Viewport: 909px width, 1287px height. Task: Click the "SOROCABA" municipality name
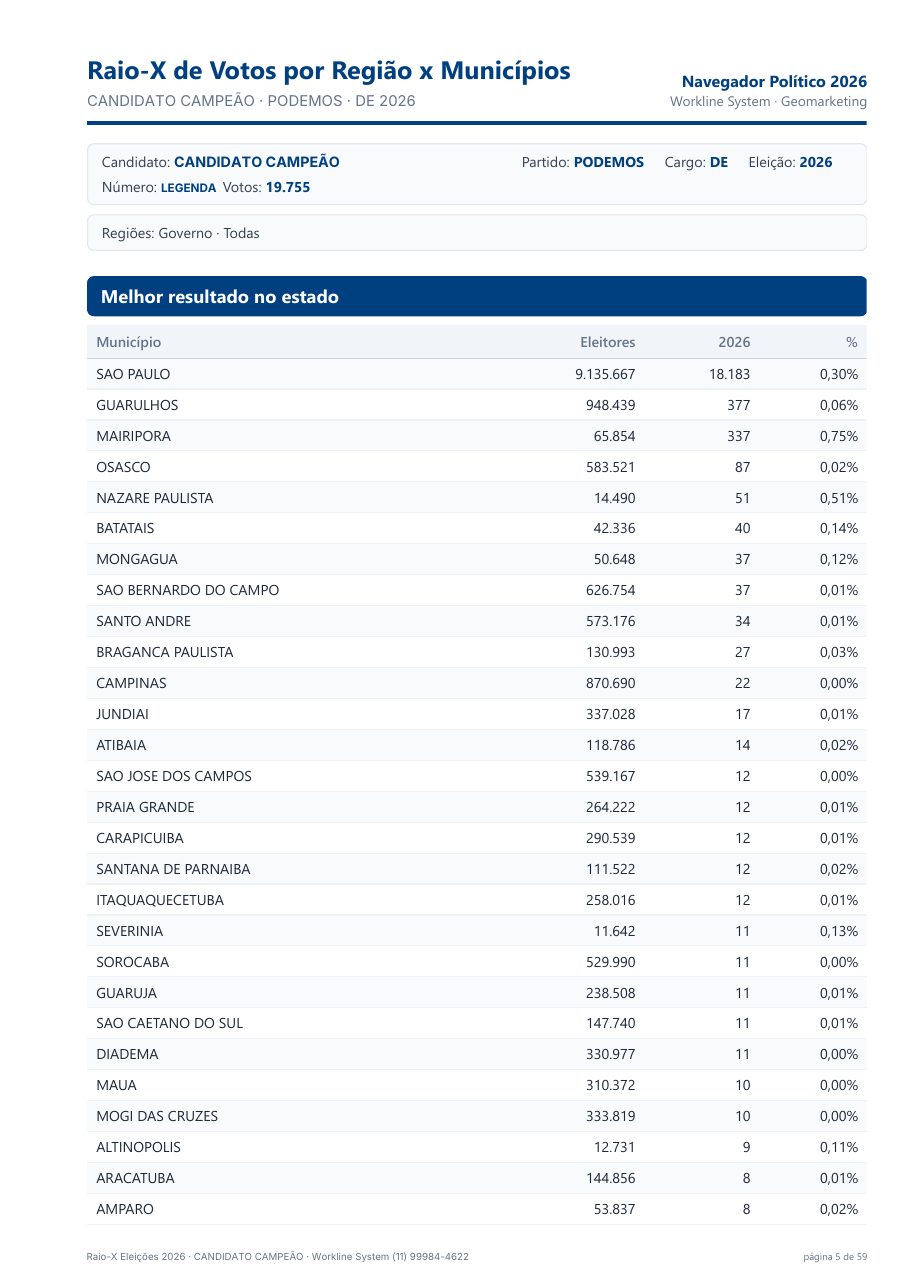pos(133,962)
